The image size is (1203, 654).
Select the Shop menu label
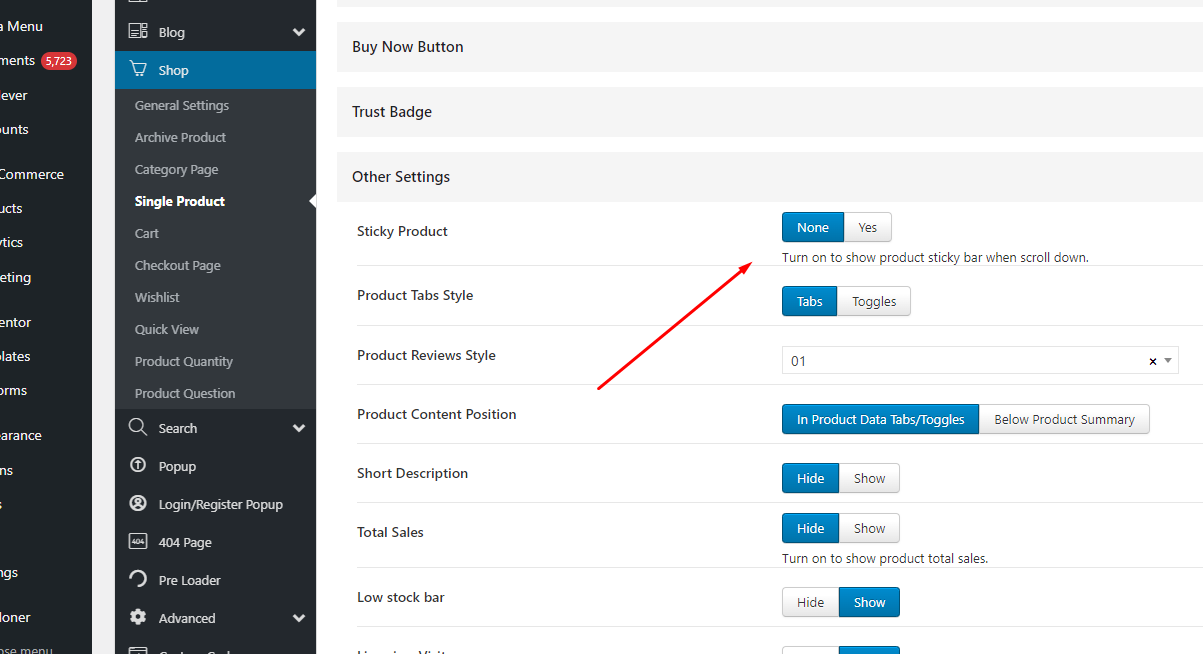pyautogui.click(x=173, y=70)
